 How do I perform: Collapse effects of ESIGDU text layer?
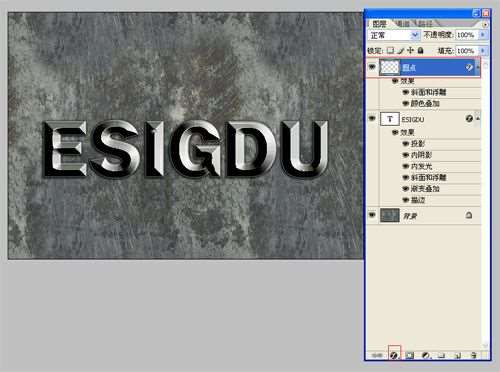(x=478, y=118)
